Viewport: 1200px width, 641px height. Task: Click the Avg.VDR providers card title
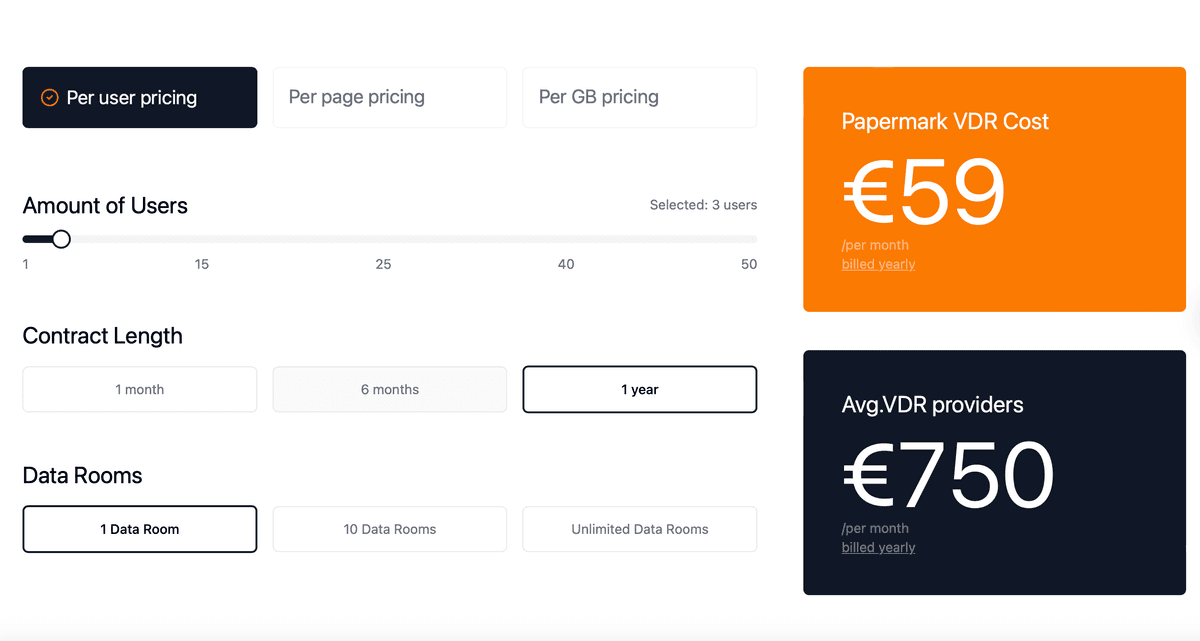933,405
